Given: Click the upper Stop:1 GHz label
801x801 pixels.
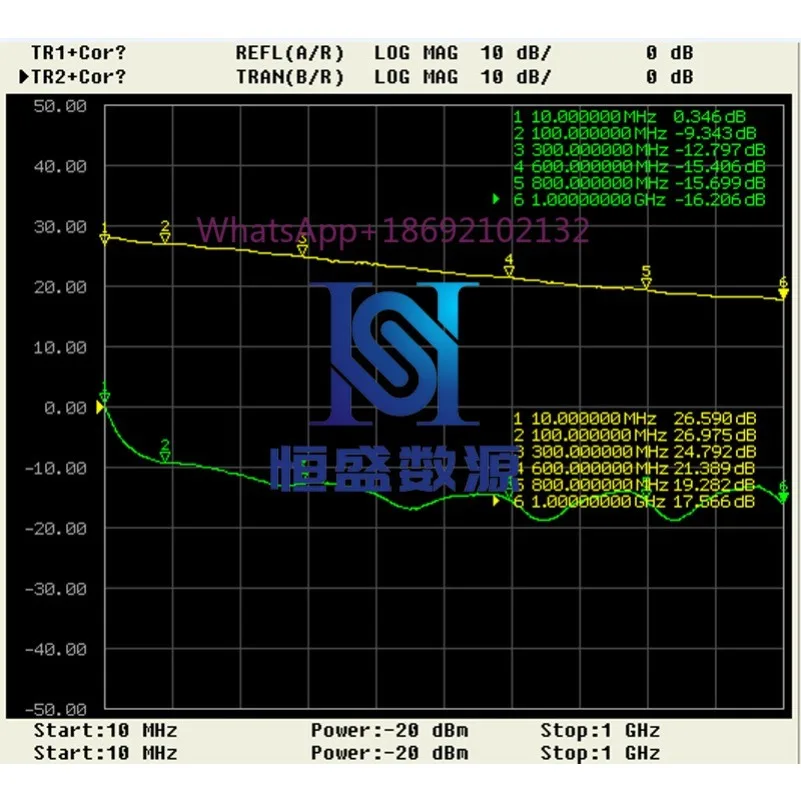Looking at the screenshot, I should pyautogui.click(x=600, y=731).
